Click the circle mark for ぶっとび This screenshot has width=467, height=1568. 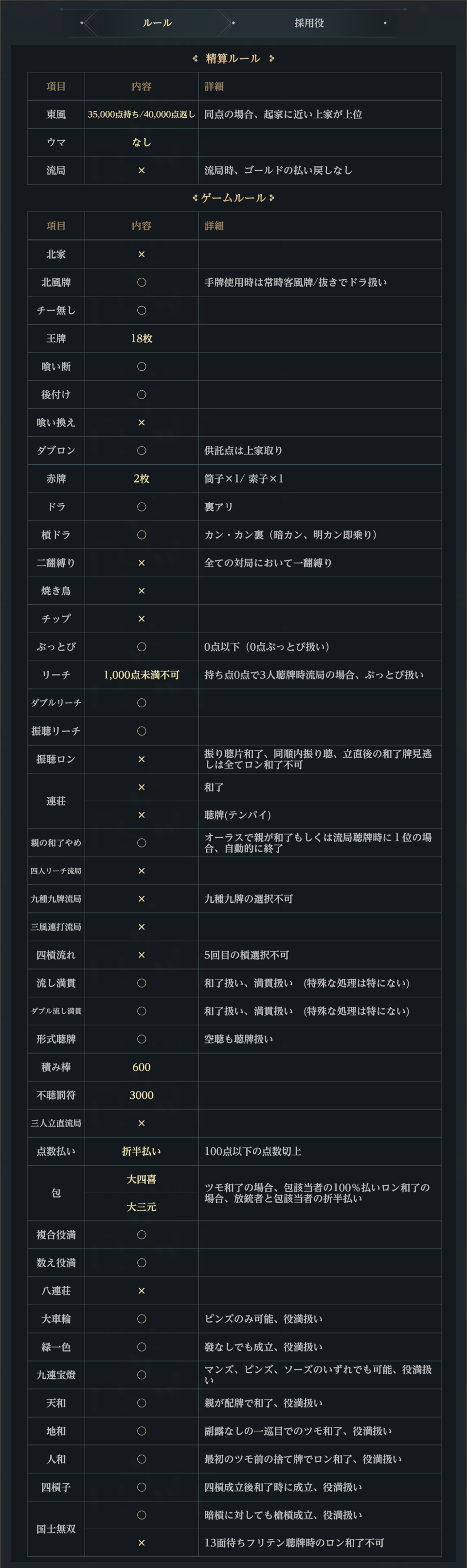click(x=141, y=647)
